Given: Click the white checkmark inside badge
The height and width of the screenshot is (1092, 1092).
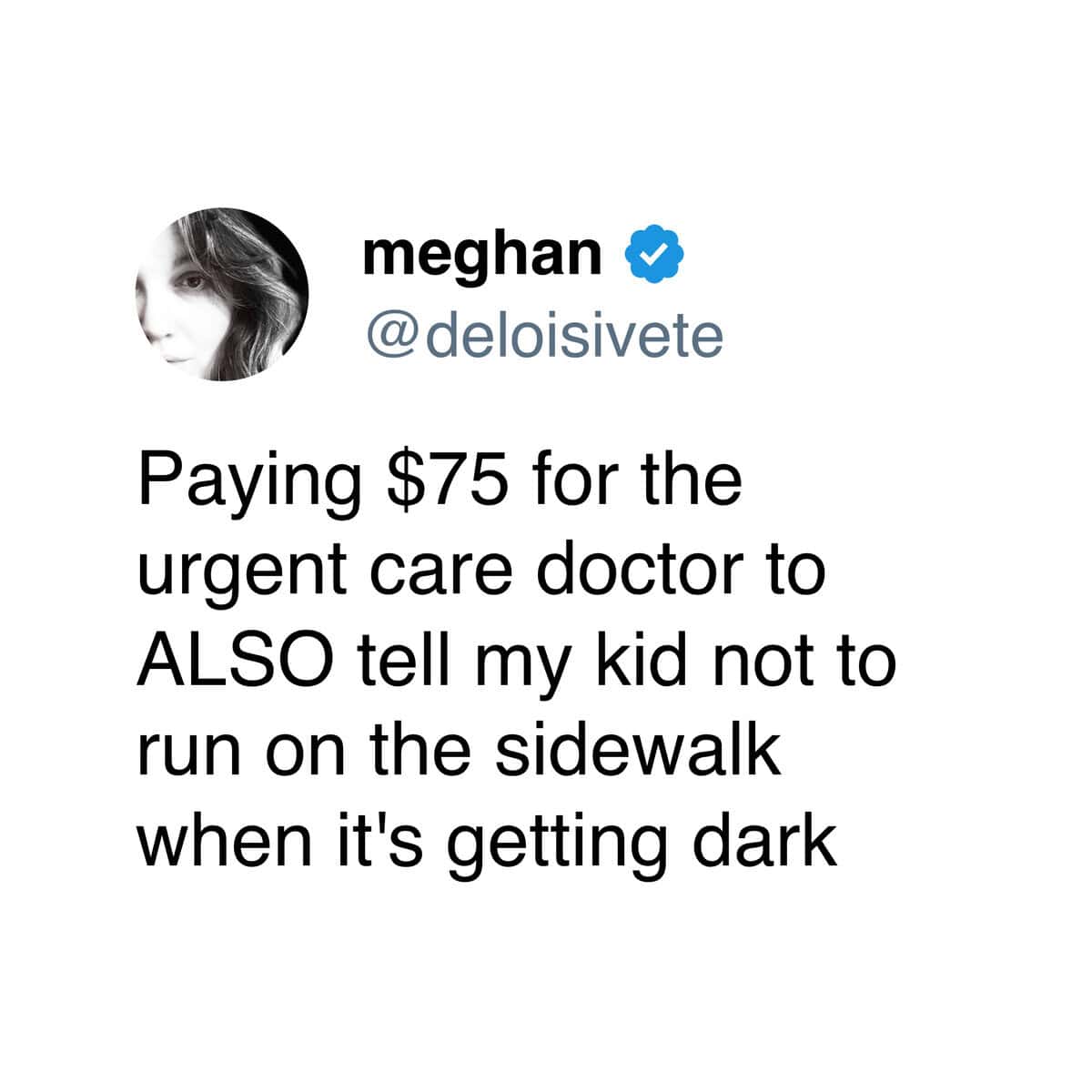Looking at the screenshot, I should coord(653,258).
